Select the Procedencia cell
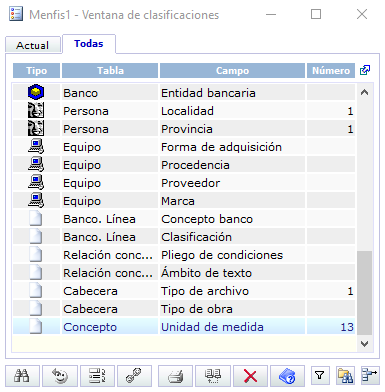The width and height of the screenshot is (385, 392). [232, 165]
